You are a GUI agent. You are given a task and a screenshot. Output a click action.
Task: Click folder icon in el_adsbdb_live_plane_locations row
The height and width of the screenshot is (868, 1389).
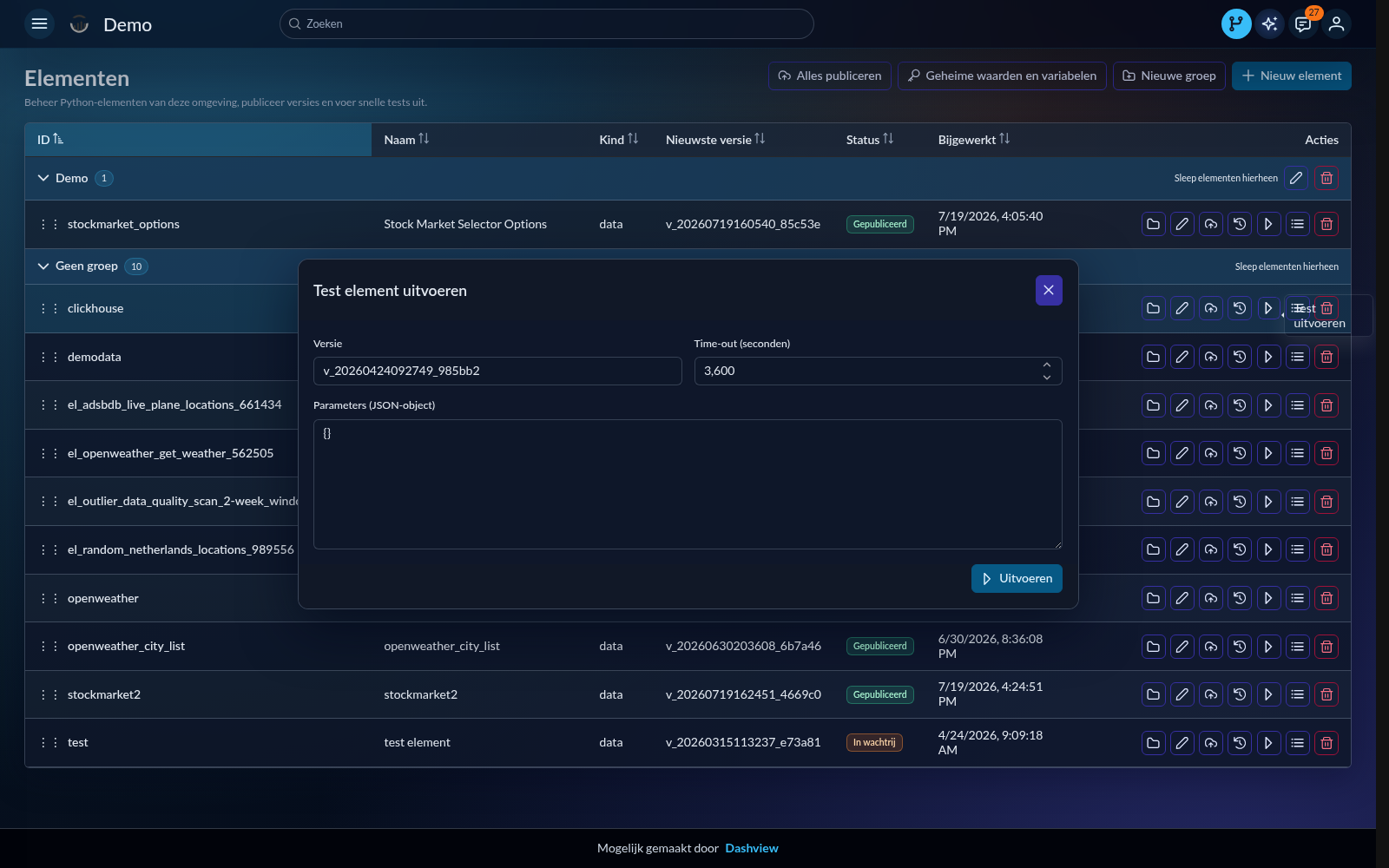click(x=1153, y=405)
